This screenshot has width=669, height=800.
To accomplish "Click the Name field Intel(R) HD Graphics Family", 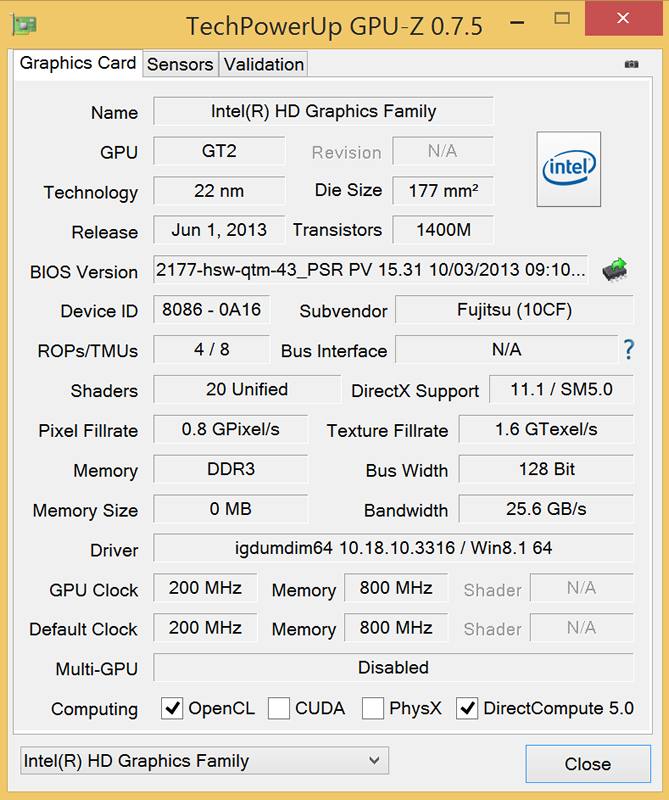I will point(324,111).
